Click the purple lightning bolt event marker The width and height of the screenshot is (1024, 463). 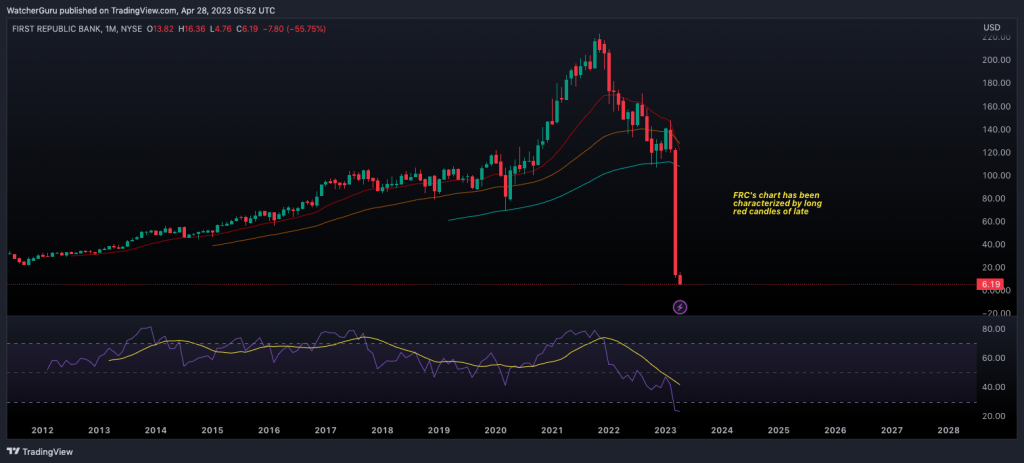[680, 307]
